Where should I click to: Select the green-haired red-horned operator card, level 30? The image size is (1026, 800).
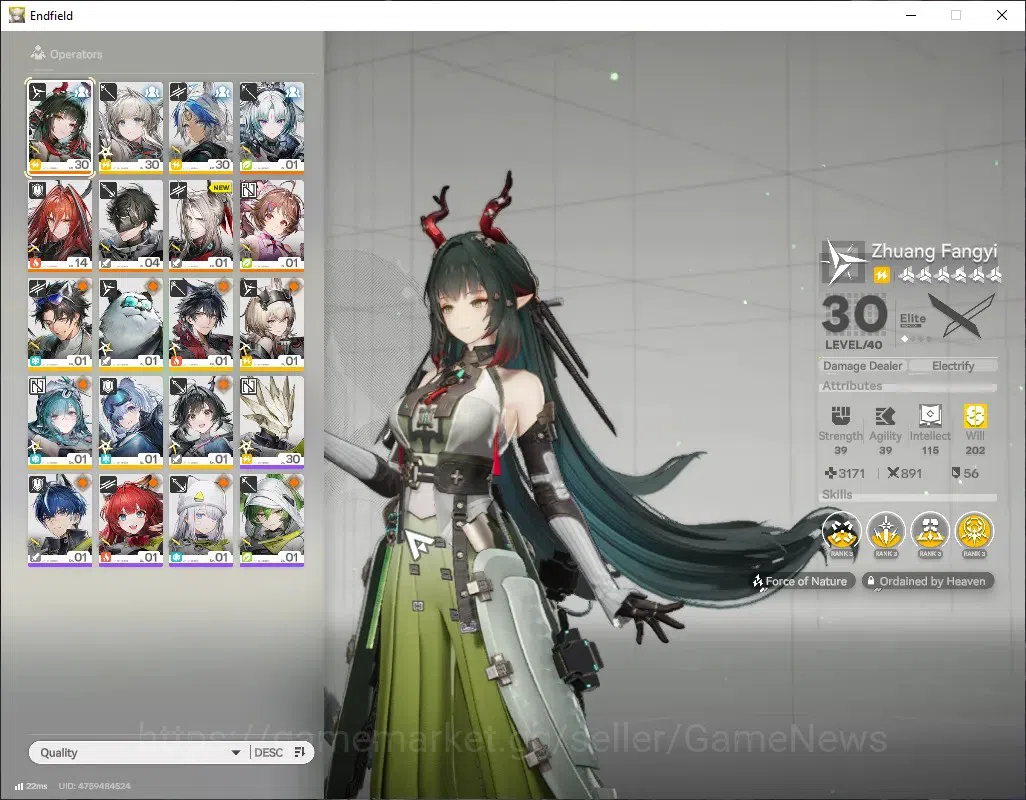60,128
